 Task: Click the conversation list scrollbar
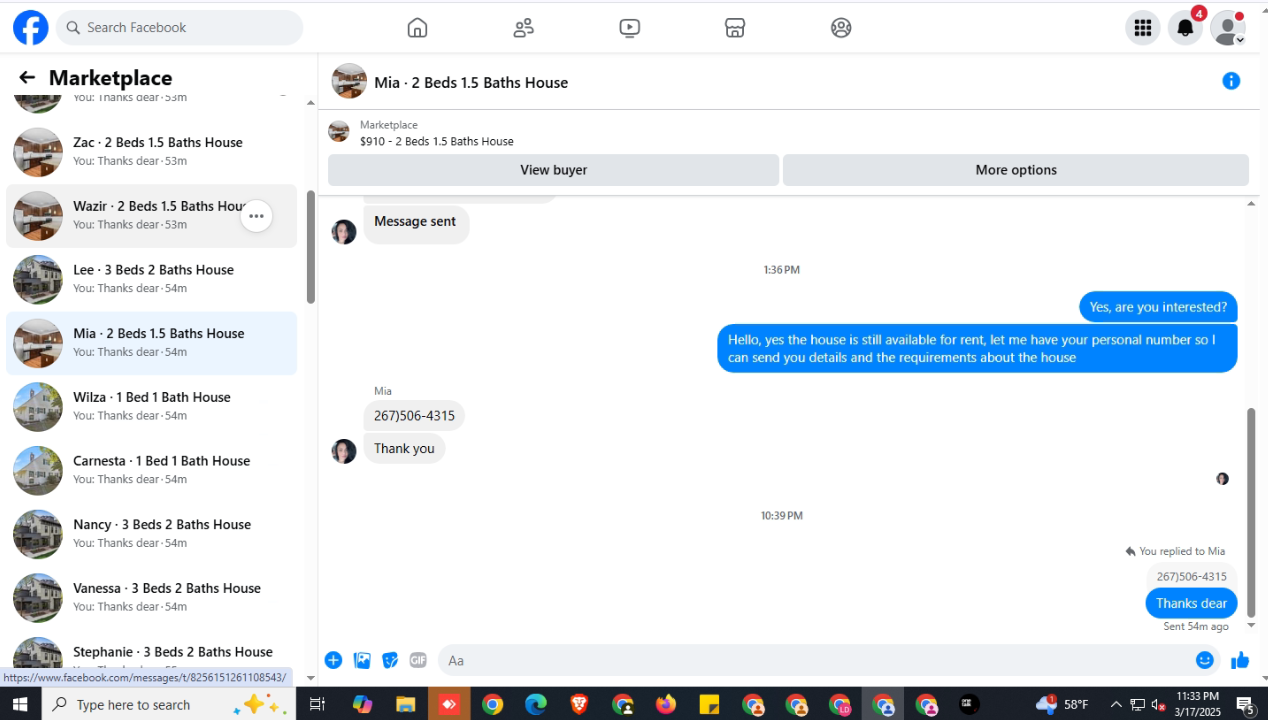pos(311,248)
